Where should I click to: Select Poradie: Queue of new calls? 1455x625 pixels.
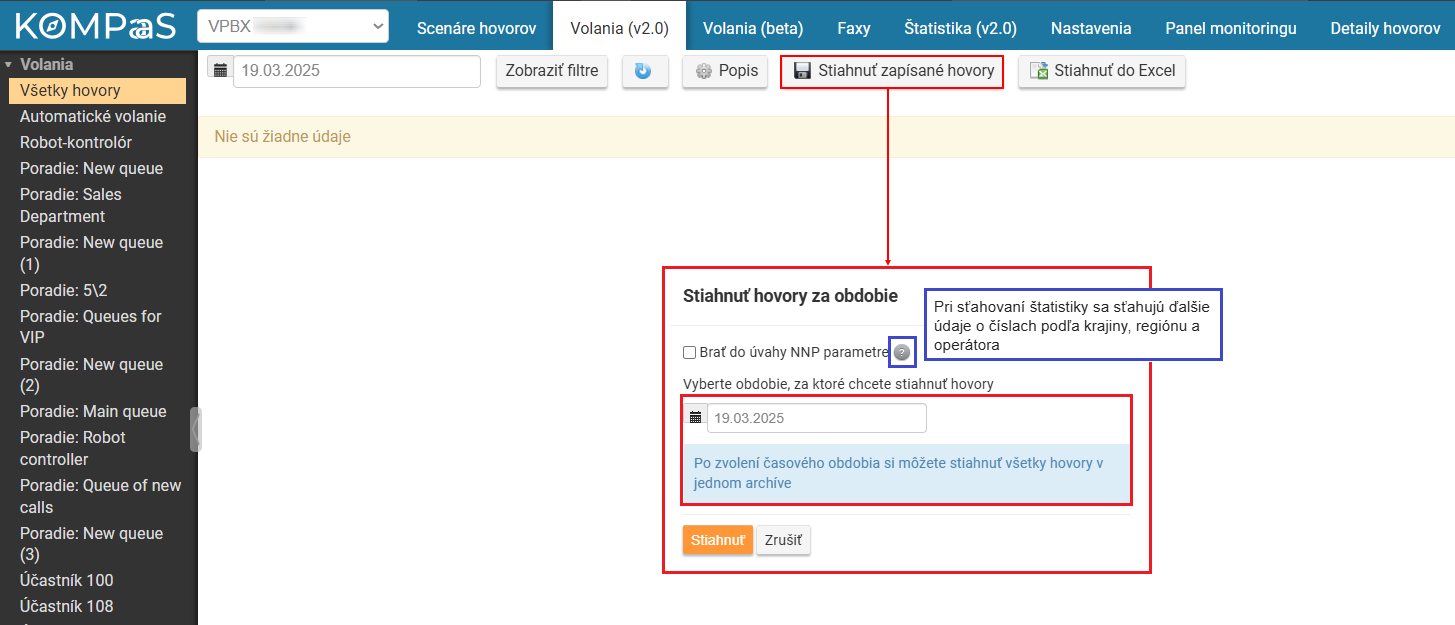tap(100, 496)
